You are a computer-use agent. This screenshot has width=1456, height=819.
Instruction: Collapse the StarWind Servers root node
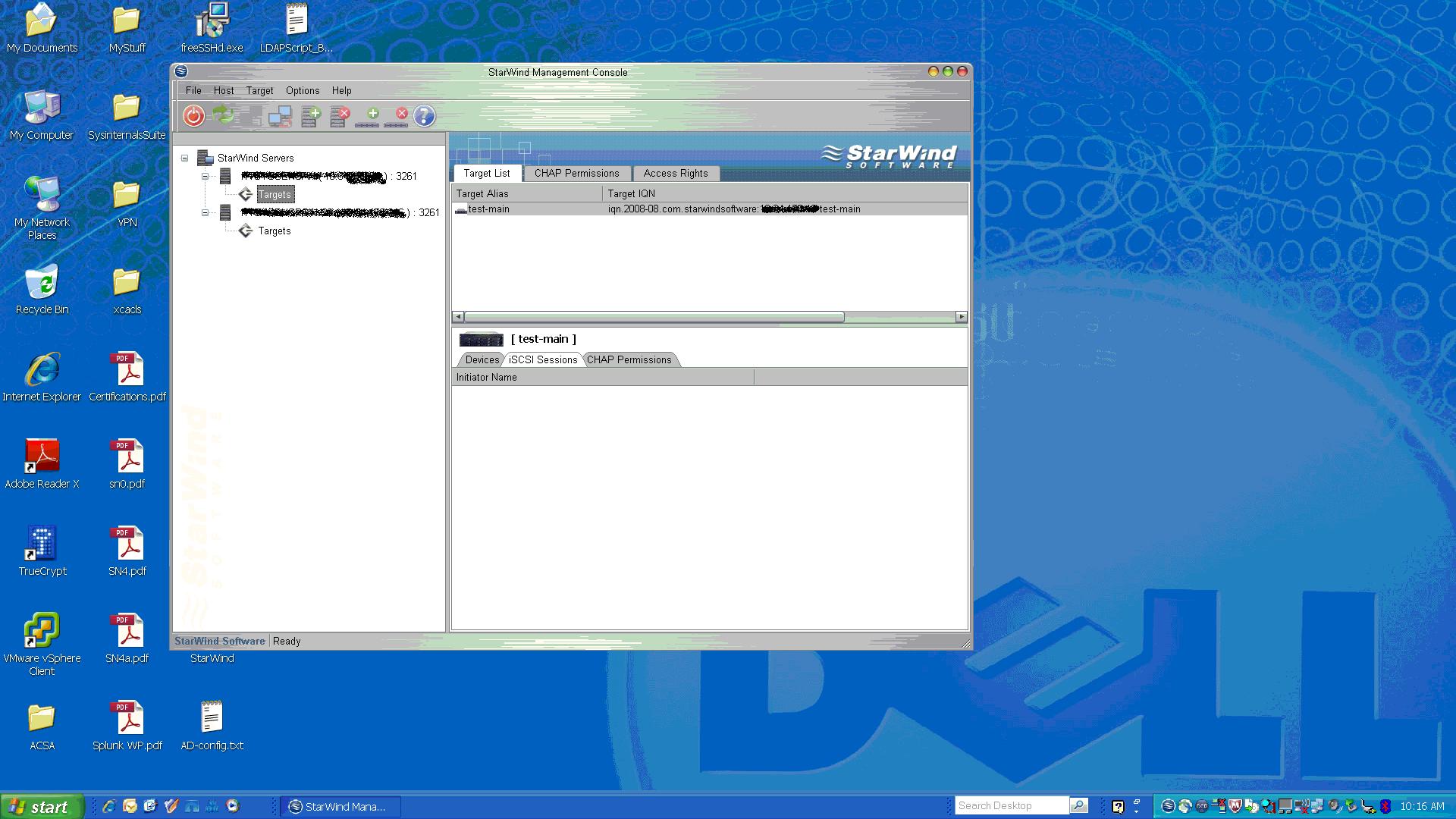point(184,158)
